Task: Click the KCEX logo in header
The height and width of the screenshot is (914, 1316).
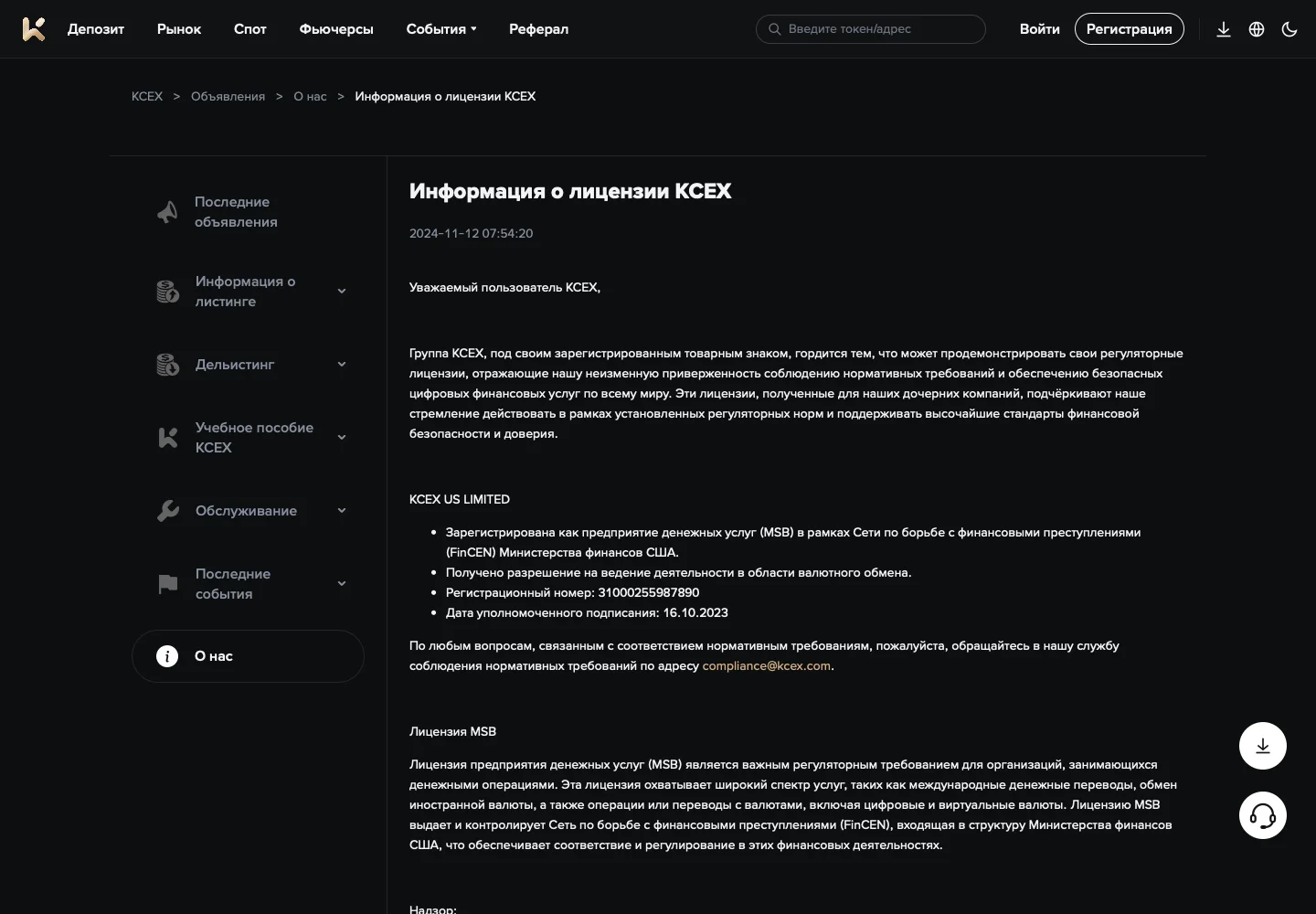Action: pyautogui.click(x=34, y=29)
